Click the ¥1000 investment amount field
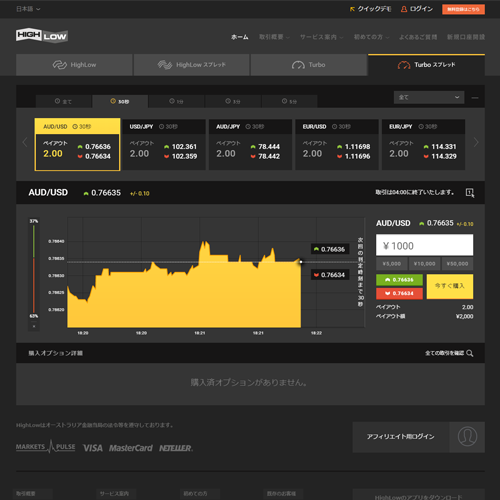500x500 pixels. pos(424,245)
